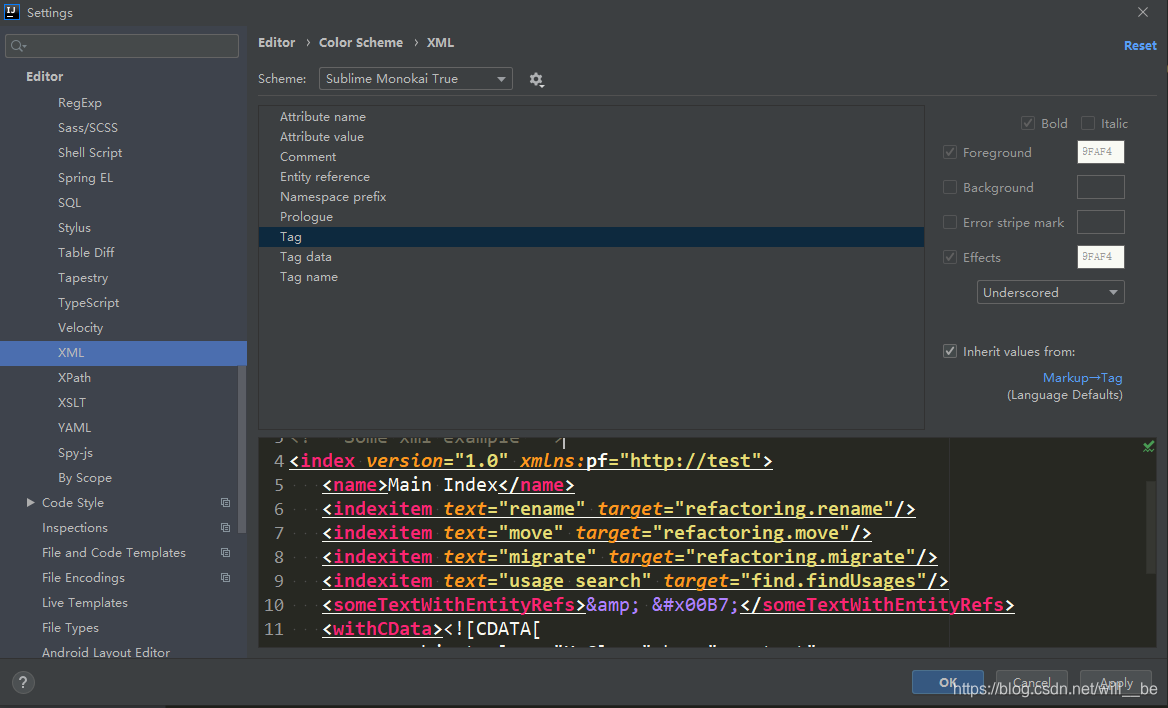The image size is (1168, 708).
Task: Click the Cancel button
Action: pos(1032,682)
